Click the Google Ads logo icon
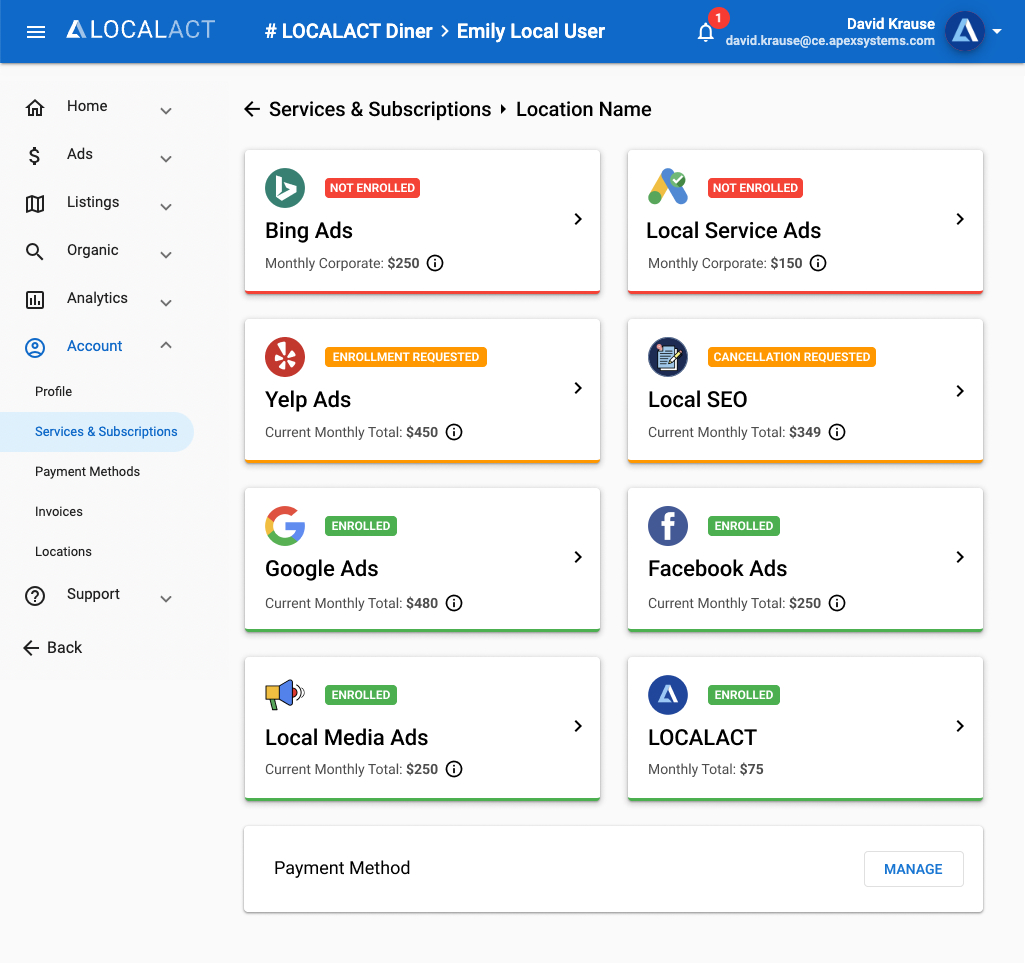The width and height of the screenshot is (1025, 963). [285, 526]
